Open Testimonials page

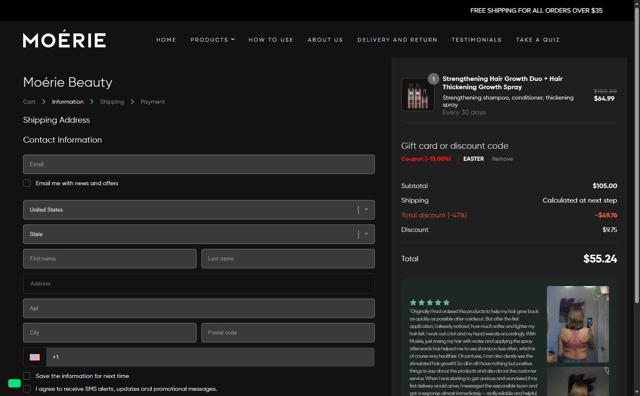point(476,40)
